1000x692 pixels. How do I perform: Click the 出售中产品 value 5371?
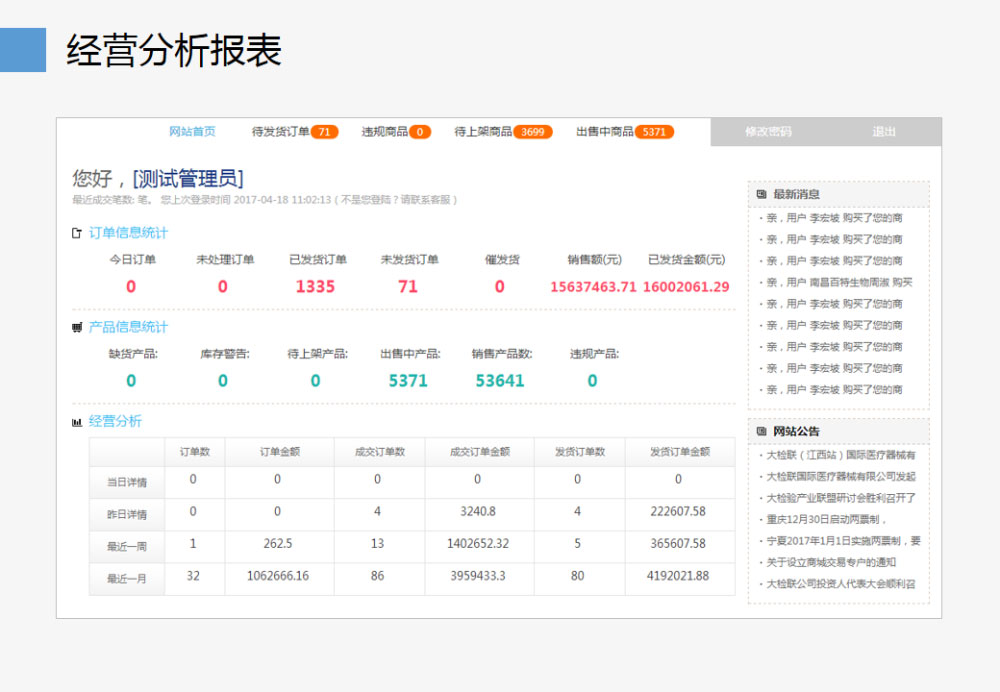[408, 381]
